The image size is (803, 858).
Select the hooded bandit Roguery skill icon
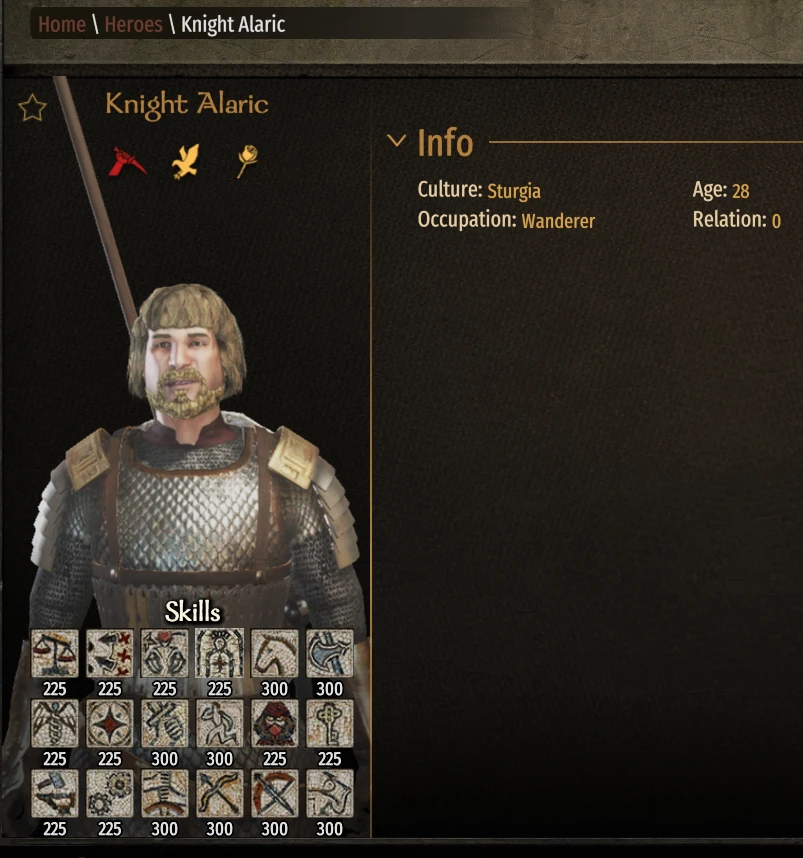pos(274,723)
